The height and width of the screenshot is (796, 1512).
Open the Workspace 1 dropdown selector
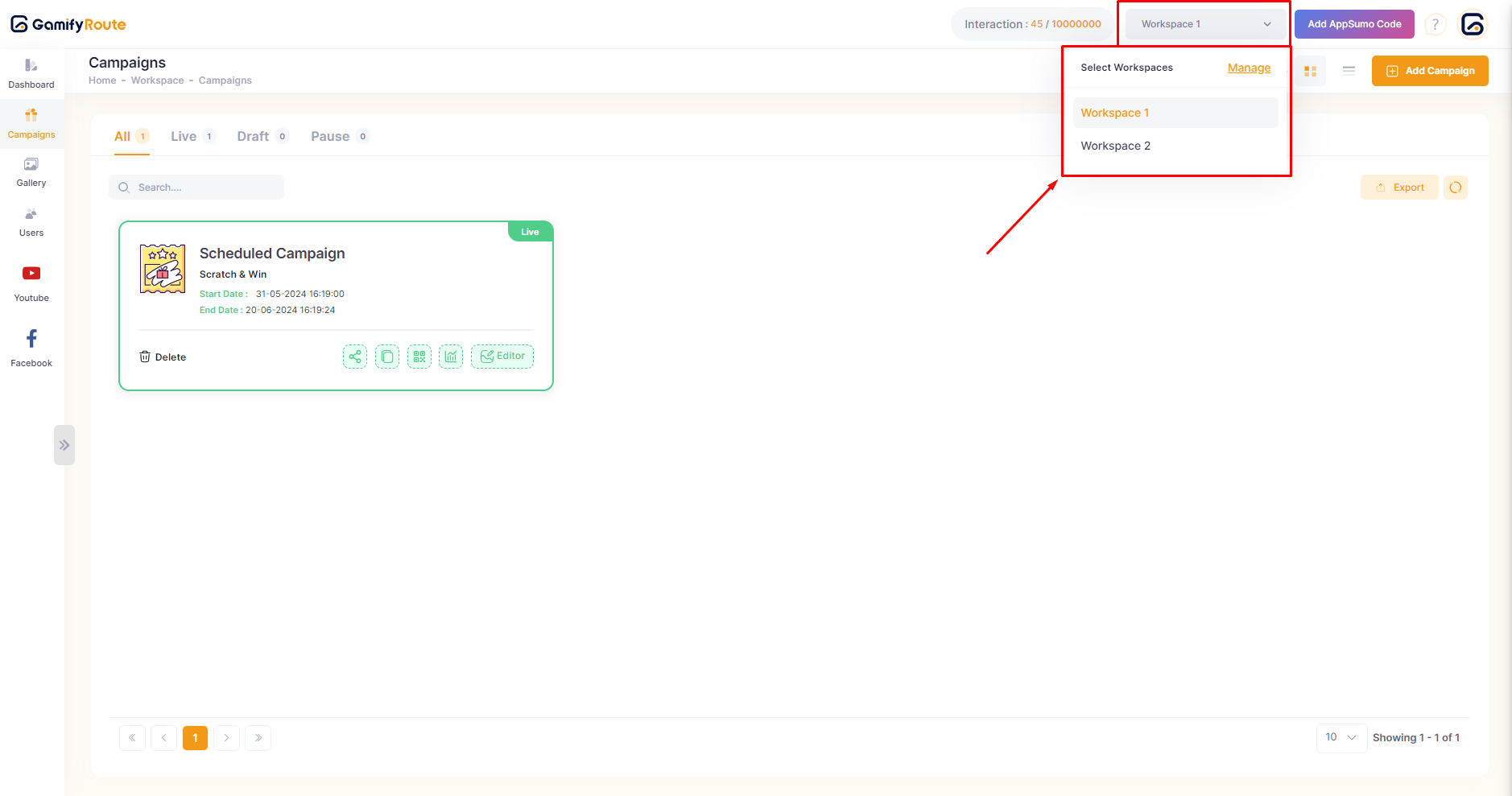point(1204,24)
